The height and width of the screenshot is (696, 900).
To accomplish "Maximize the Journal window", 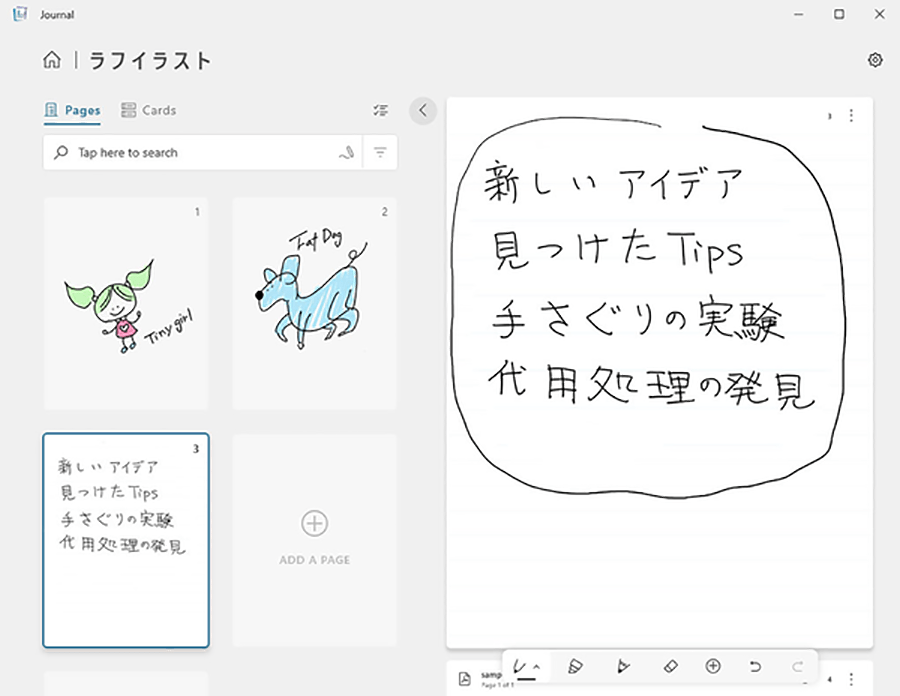I will (839, 14).
